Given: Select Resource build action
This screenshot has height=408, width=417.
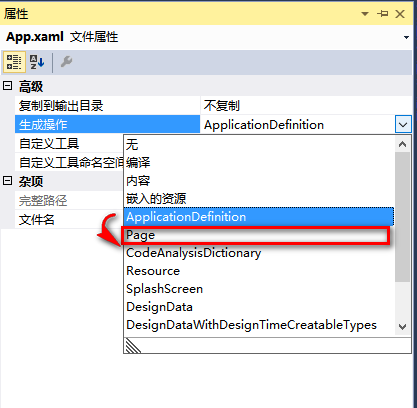Looking at the screenshot, I should tap(259, 271).
